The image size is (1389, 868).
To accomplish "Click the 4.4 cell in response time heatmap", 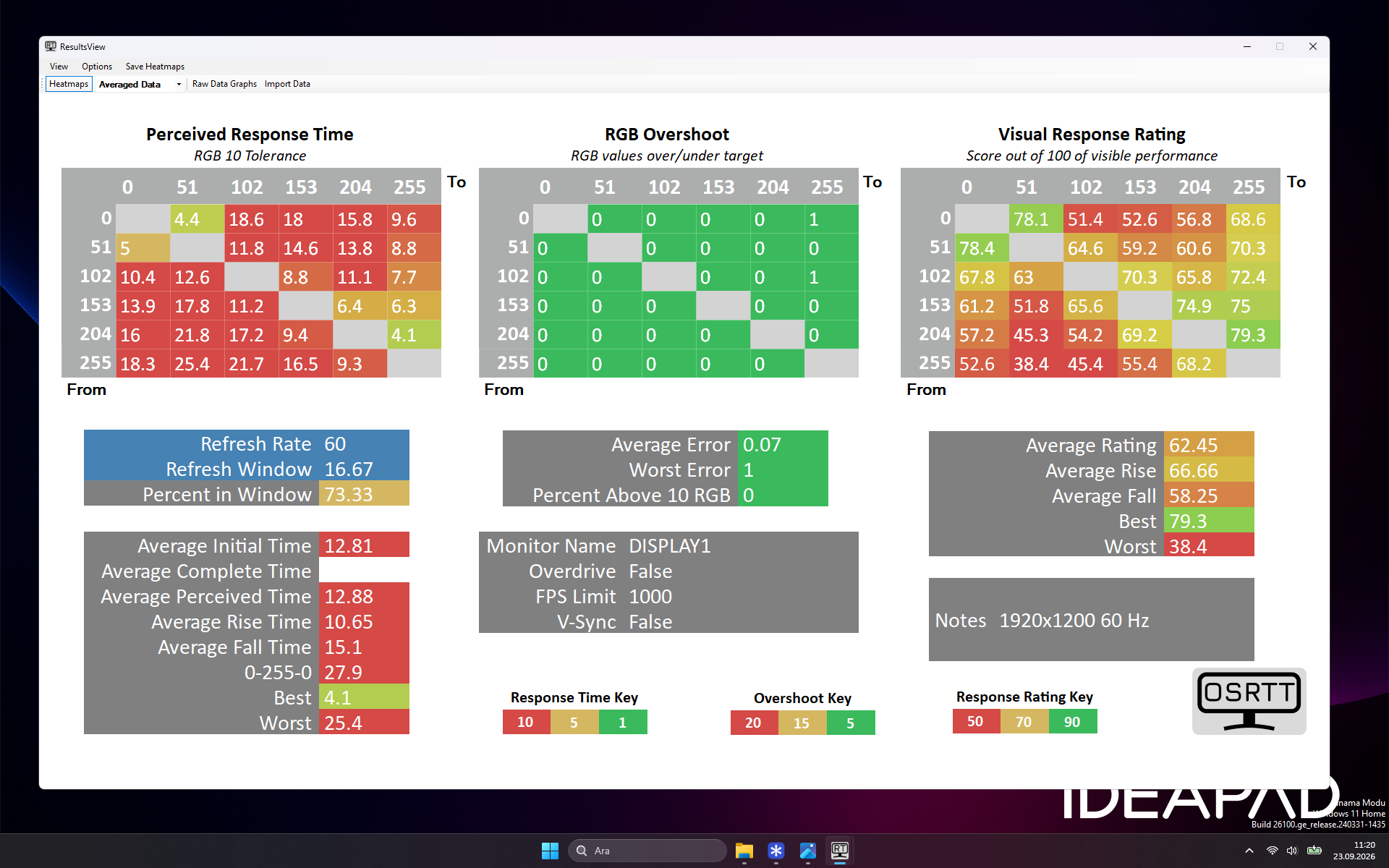I will coord(197,219).
